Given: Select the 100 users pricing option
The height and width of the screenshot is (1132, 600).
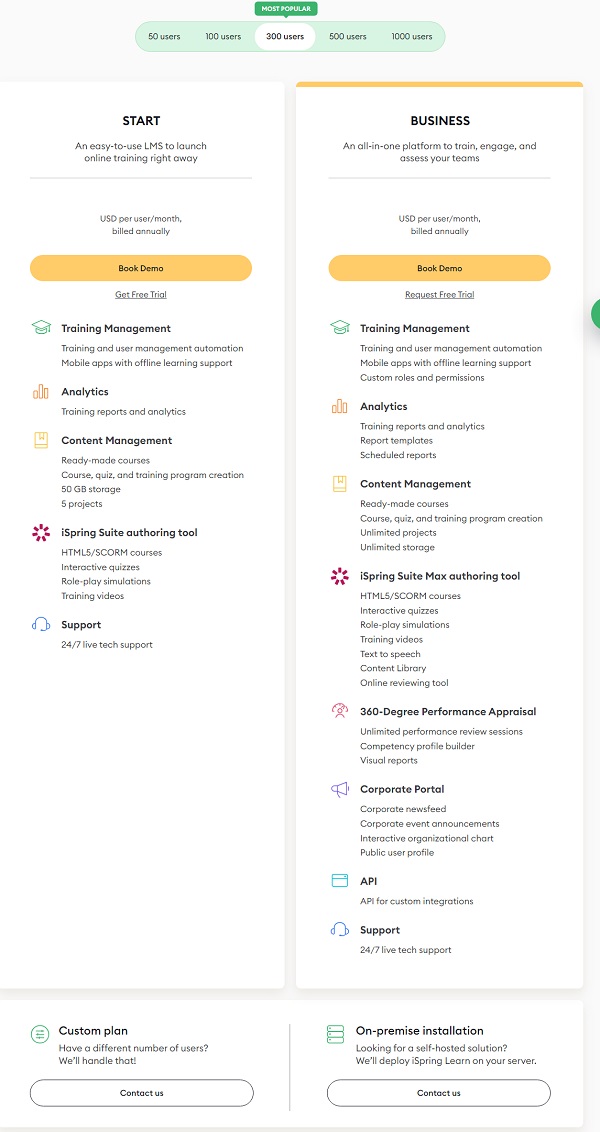Looking at the screenshot, I should click(223, 37).
